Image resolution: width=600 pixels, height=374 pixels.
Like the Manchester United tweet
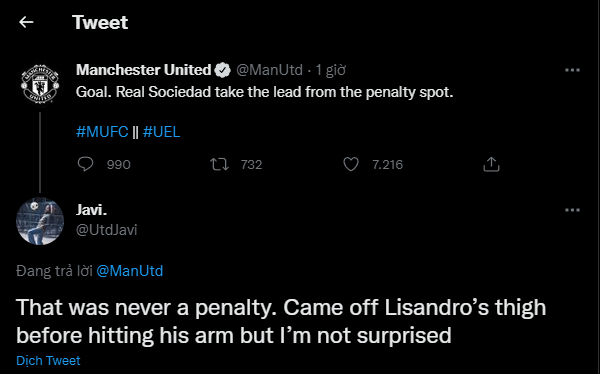(351, 165)
